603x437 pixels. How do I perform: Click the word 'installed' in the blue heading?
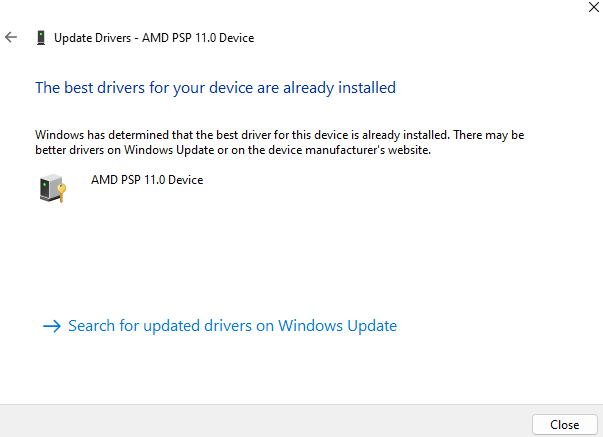[367, 88]
